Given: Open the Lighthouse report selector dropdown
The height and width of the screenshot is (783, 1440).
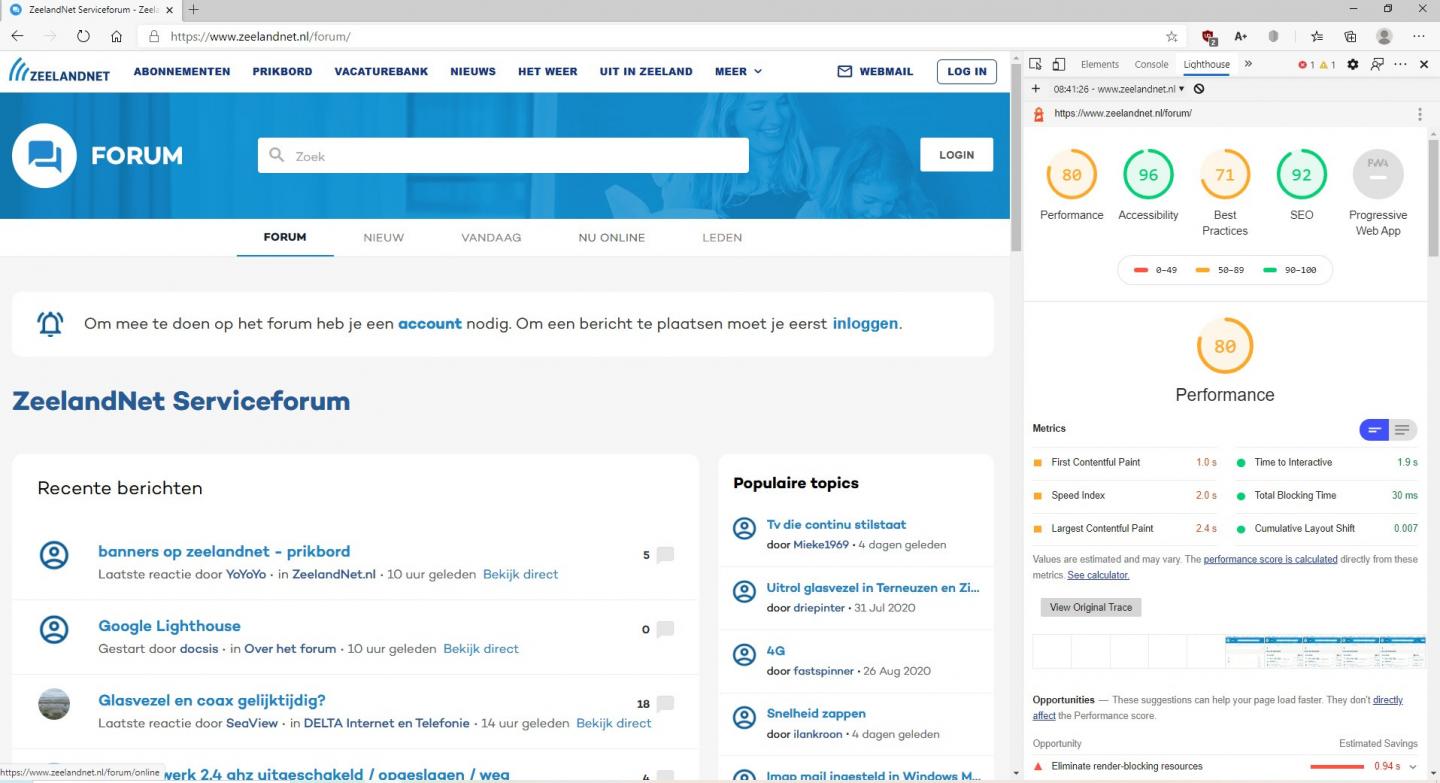Looking at the screenshot, I should (1119, 89).
